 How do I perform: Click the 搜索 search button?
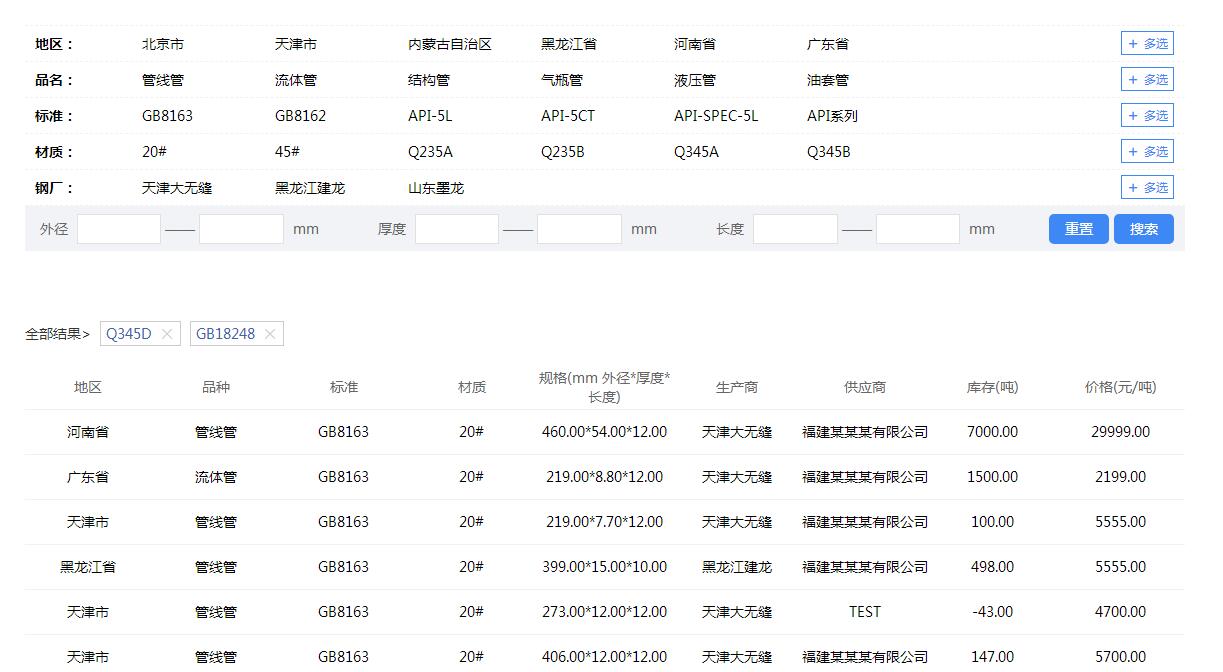tap(1143, 228)
